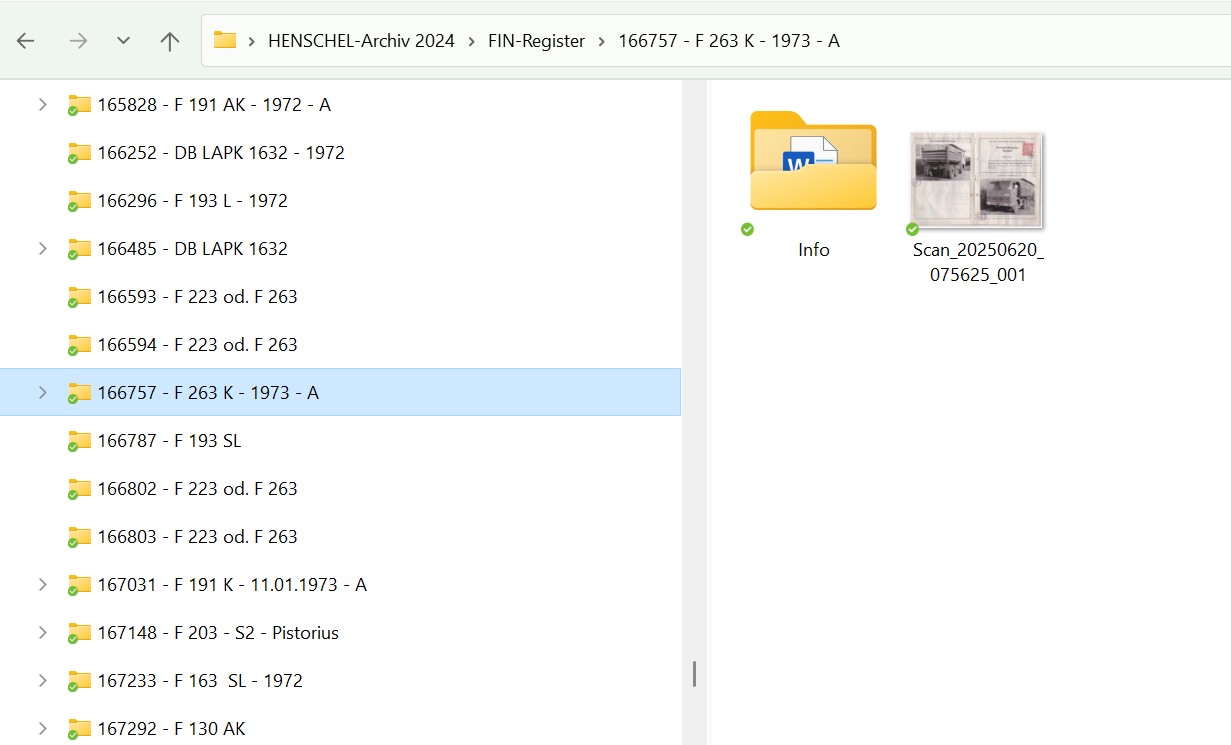Expand the 166485 - DB LAPK 1632 folder
This screenshot has width=1231, height=745.
42,249
